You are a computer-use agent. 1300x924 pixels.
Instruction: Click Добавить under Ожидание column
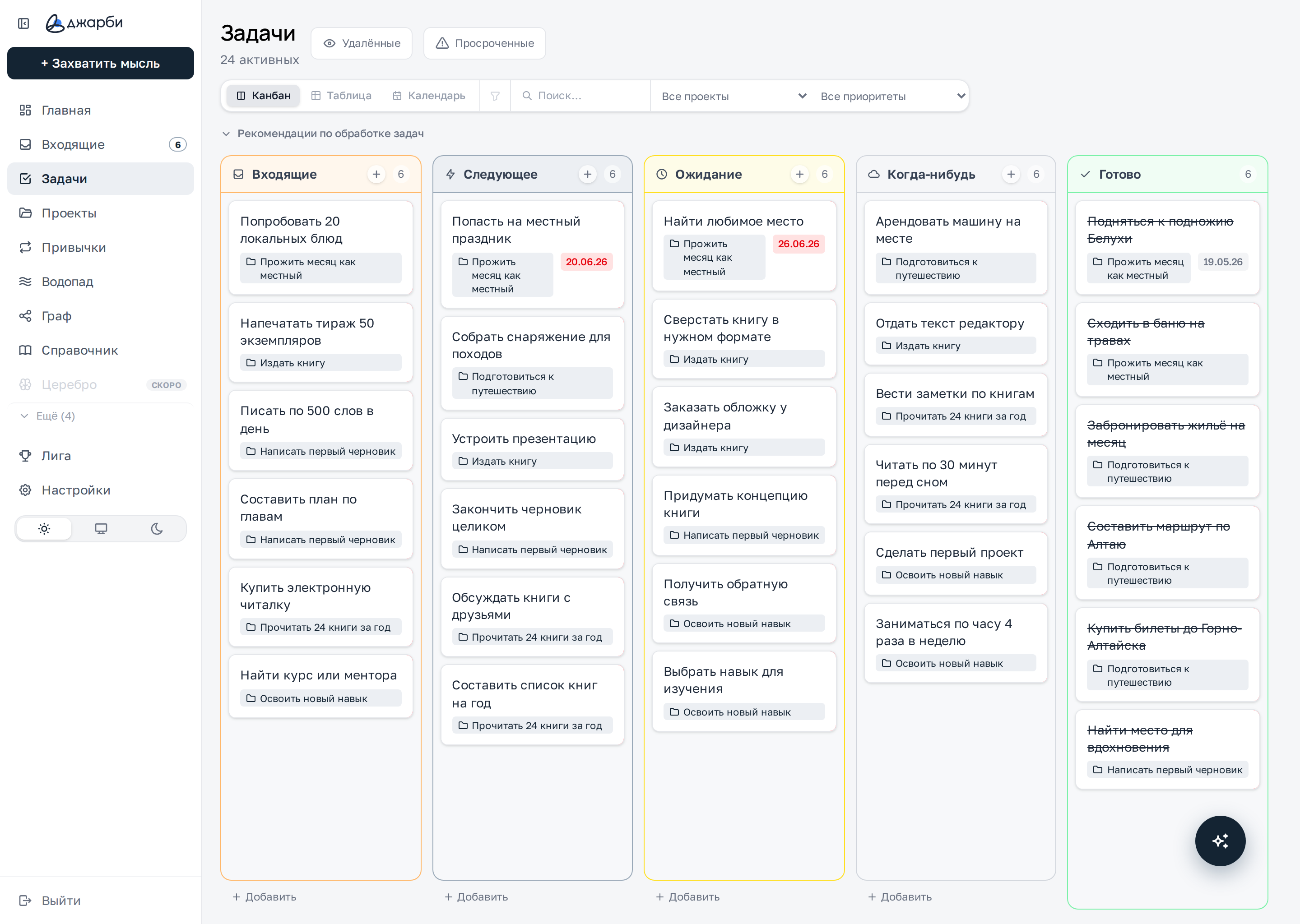coord(687,896)
